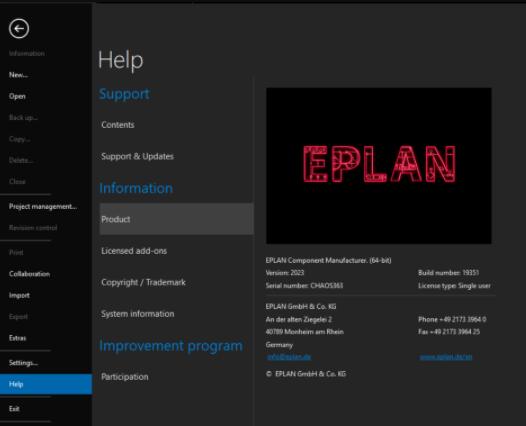Click the back arrow circle icon
The image size is (526, 426).
[x=19, y=29]
